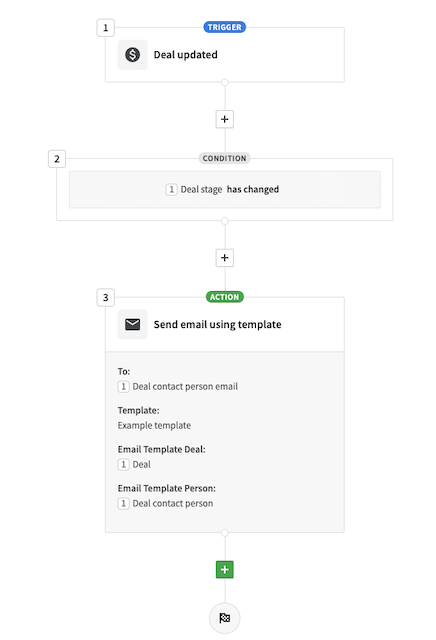The width and height of the screenshot is (436, 640).
Task: Select the Example template value
Action: (x=154, y=425)
